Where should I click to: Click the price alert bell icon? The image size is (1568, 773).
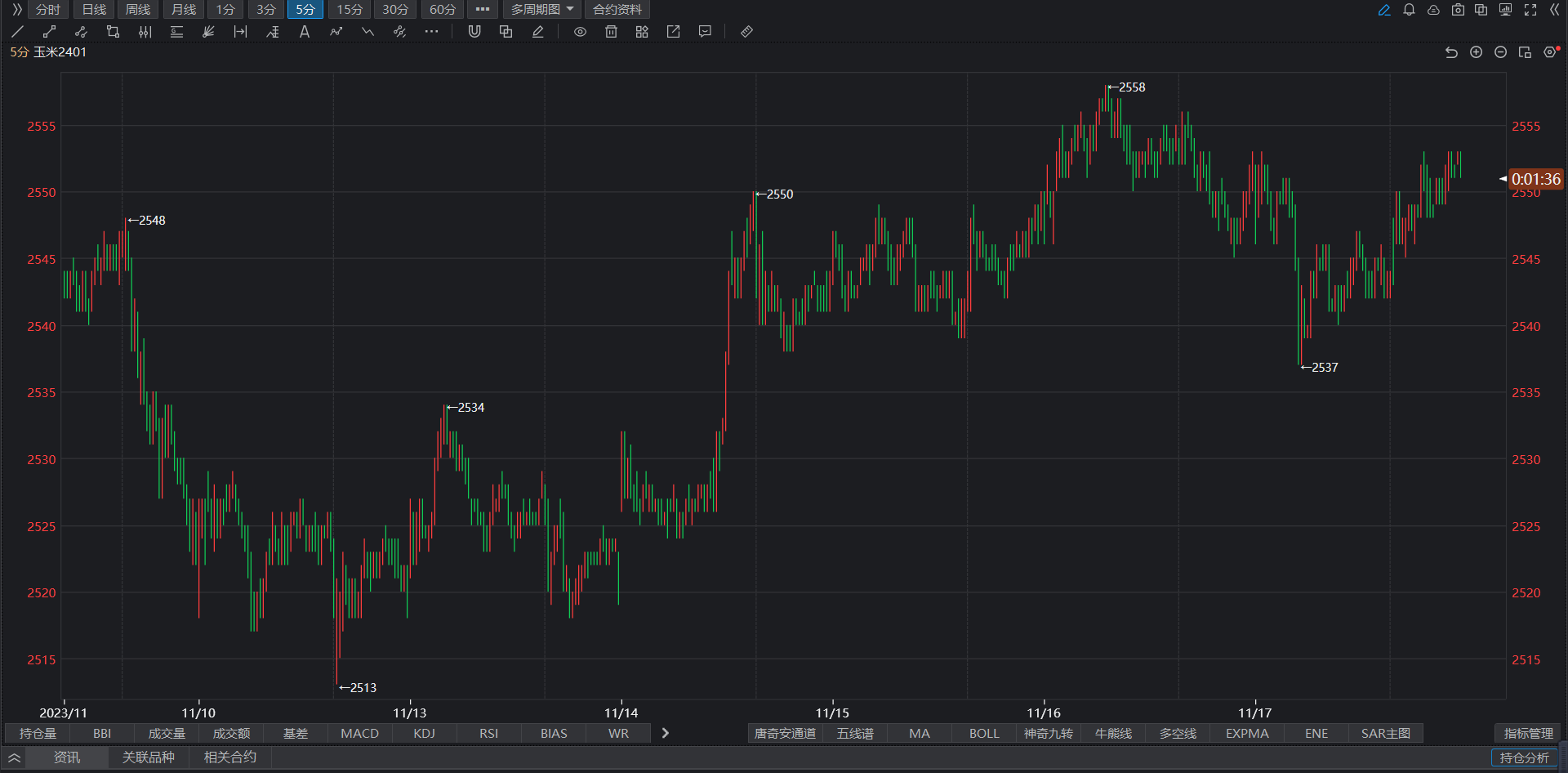pyautogui.click(x=1409, y=10)
